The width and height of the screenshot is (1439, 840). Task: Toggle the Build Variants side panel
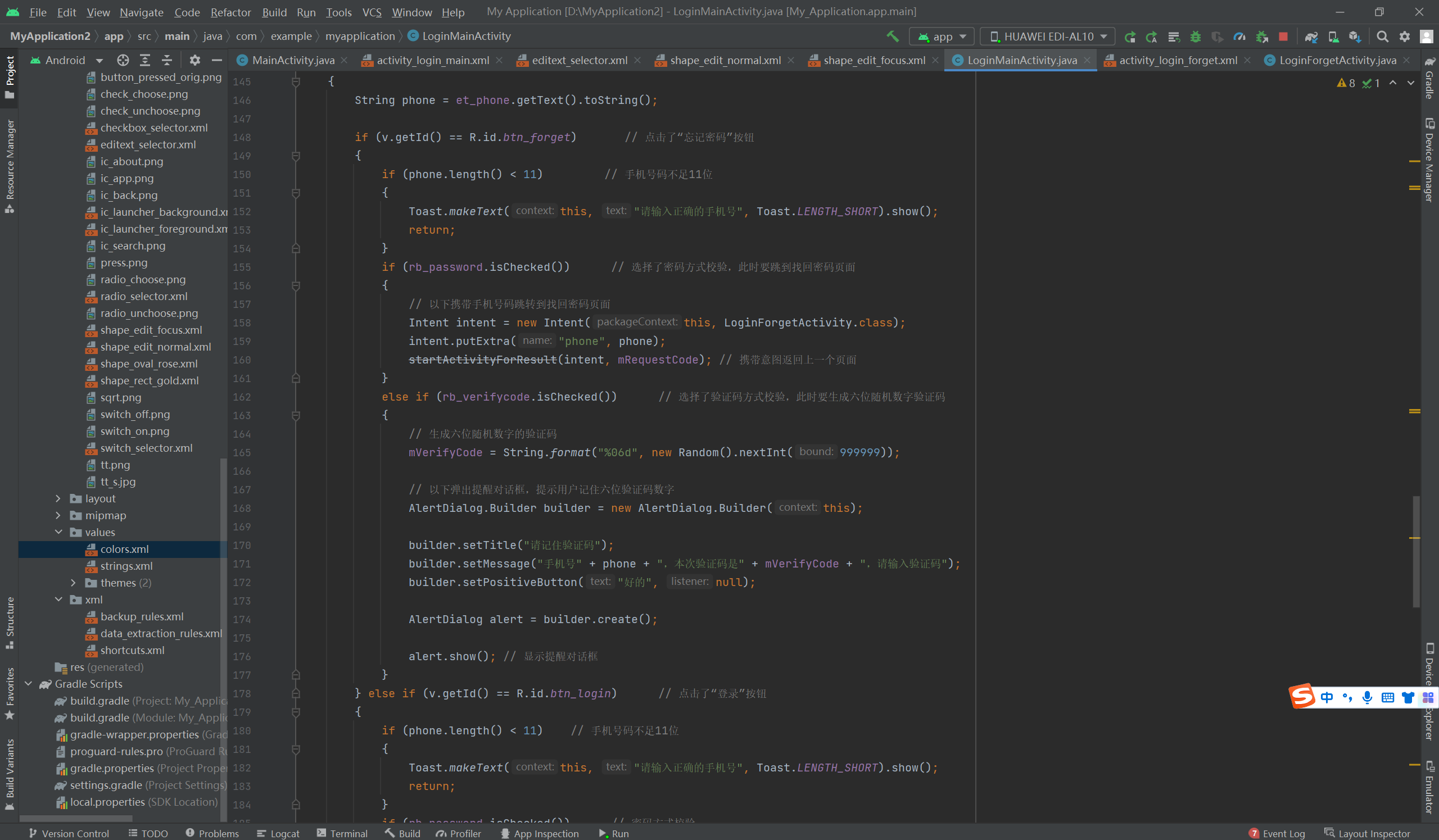click(10, 773)
